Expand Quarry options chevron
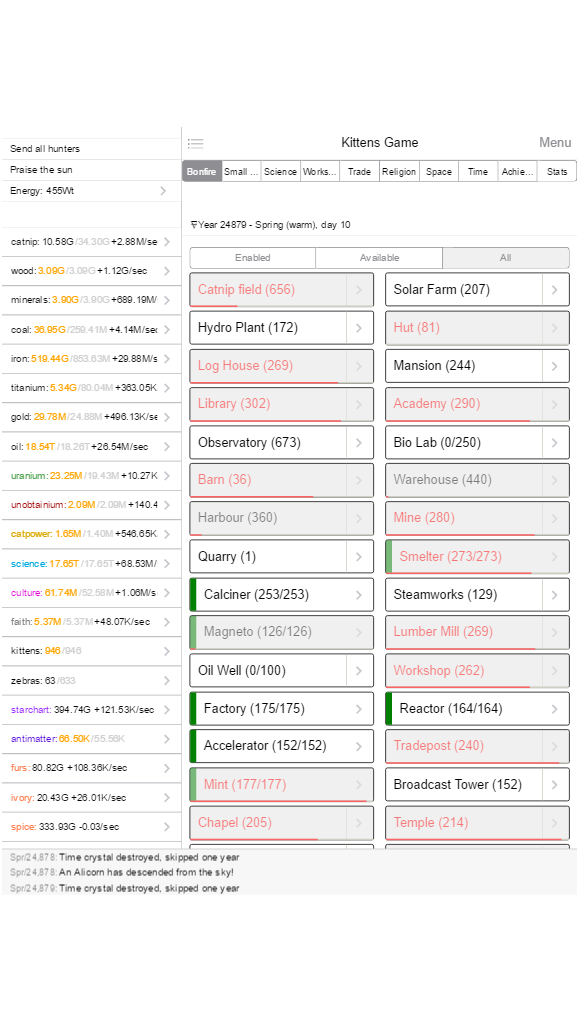The width and height of the screenshot is (577, 1023). 359,557
